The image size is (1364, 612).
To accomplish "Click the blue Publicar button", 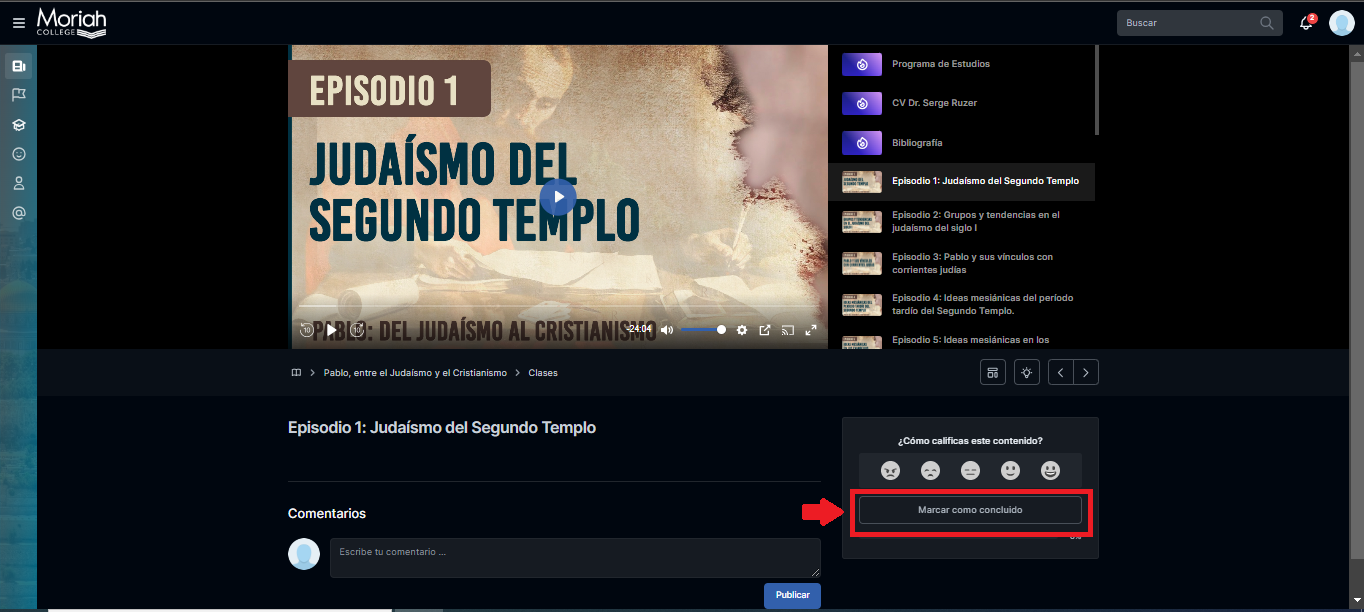I will tap(792, 595).
